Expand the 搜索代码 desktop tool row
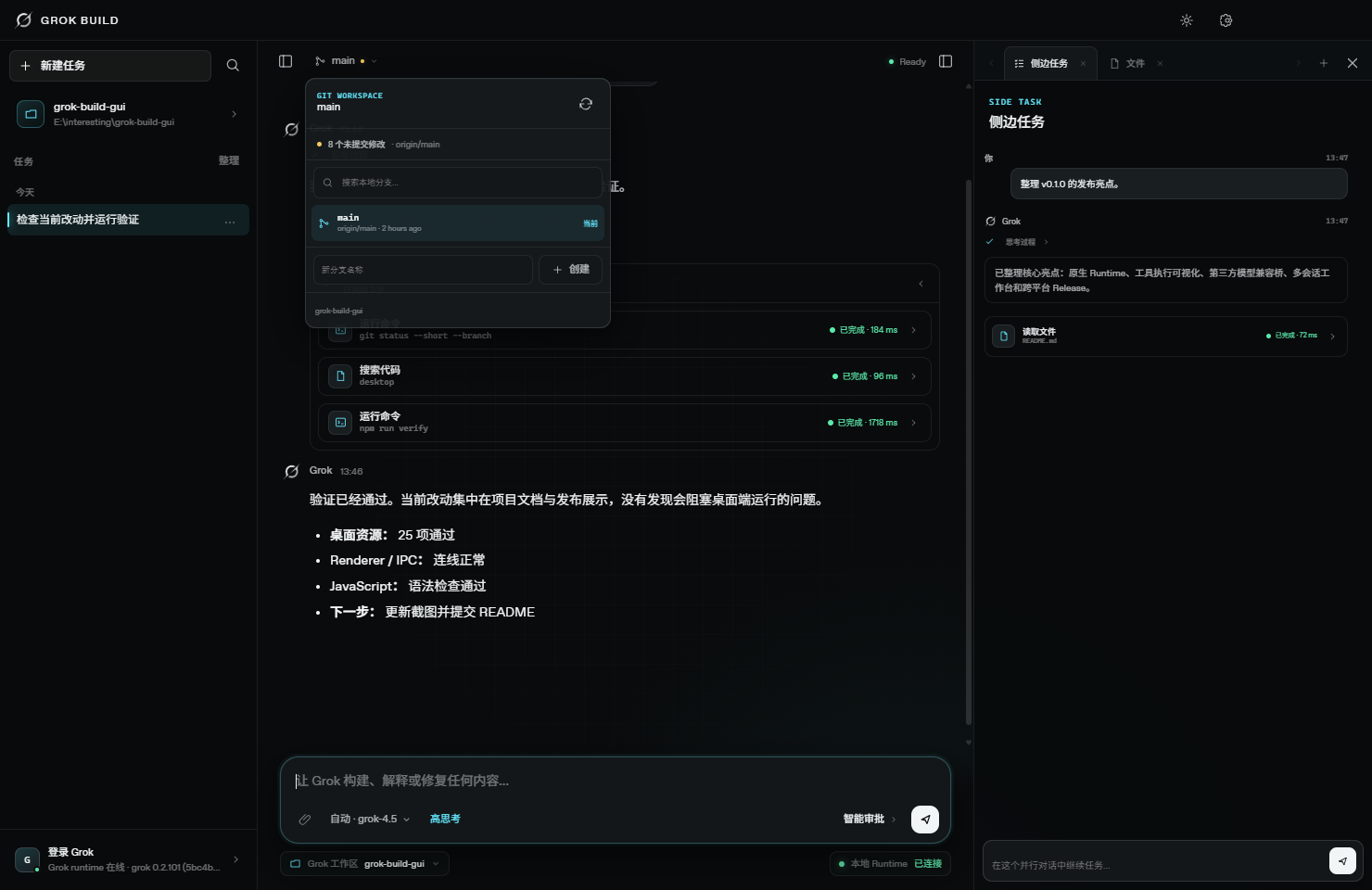Screen dimensions: 1372x890 pyautogui.click(x=625, y=376)
